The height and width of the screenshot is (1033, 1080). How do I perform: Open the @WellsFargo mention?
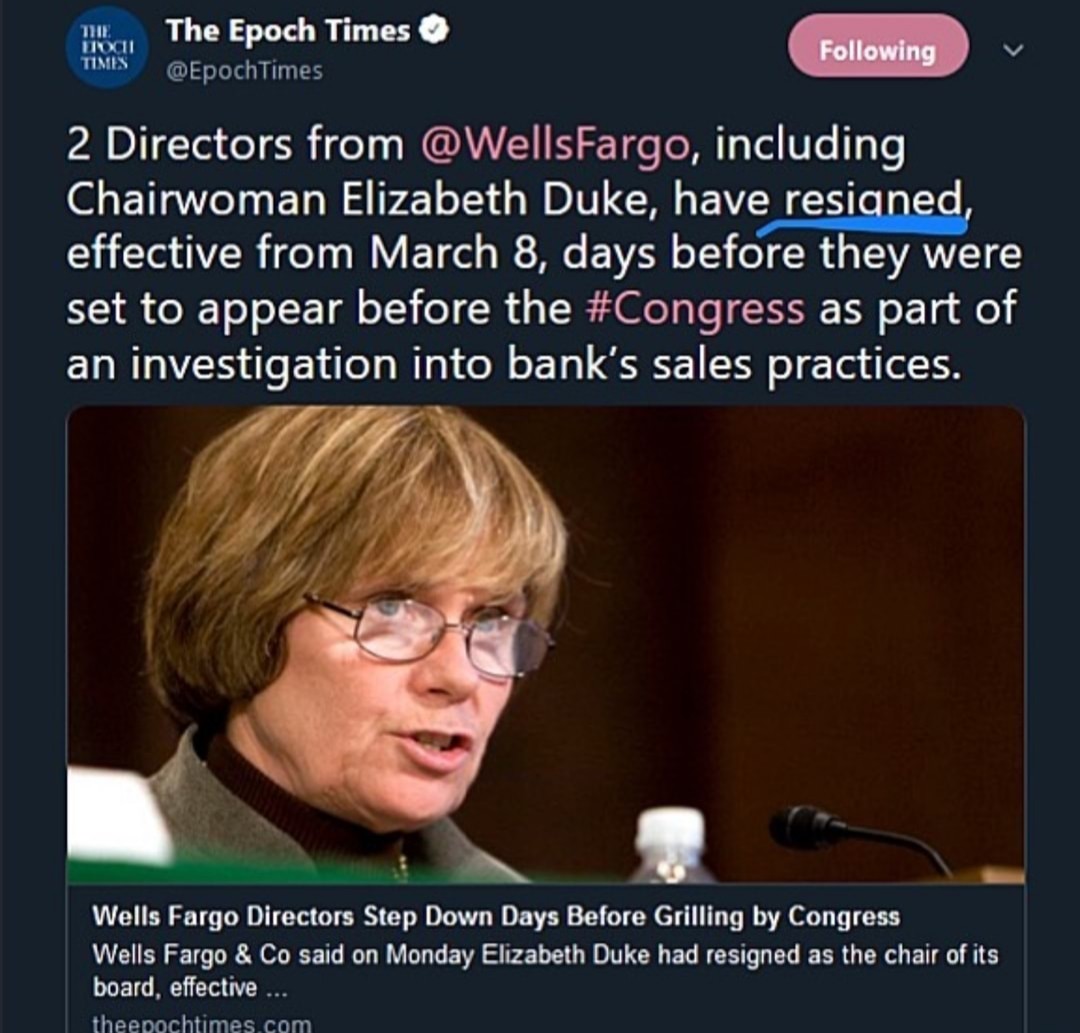pyautogui.click(x=555, y=144)
